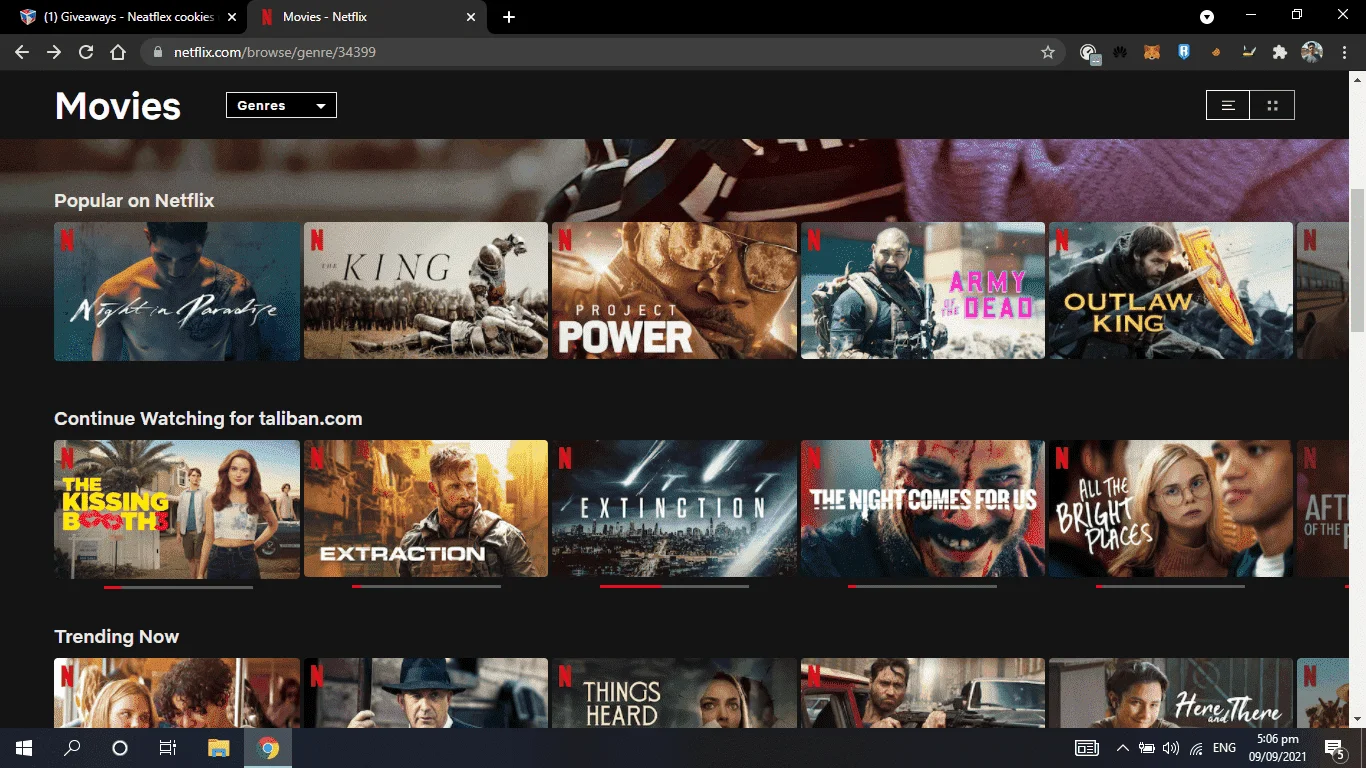Open the Genres dropdown

point(281,105)
